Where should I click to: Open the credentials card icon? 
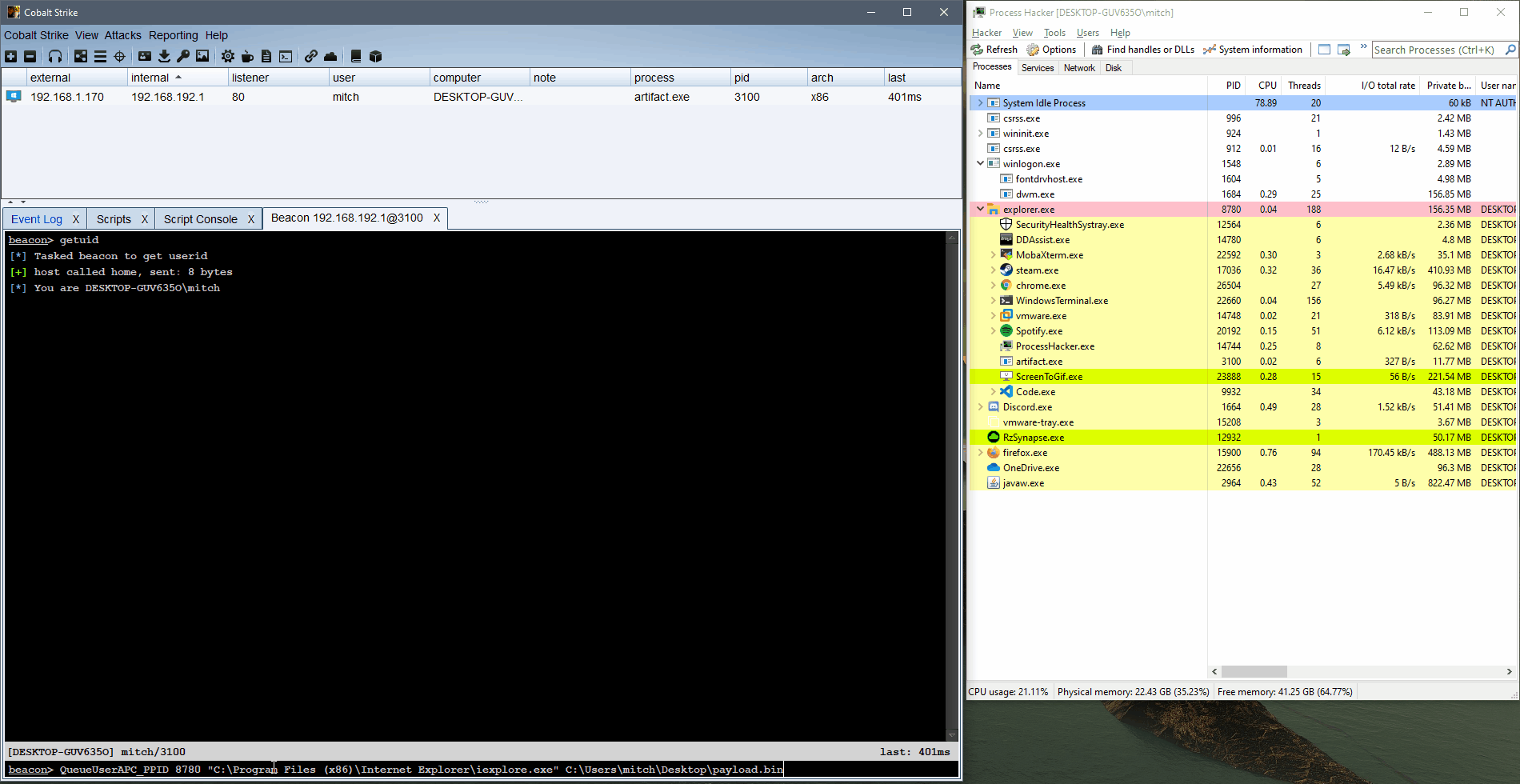point(145,56)
